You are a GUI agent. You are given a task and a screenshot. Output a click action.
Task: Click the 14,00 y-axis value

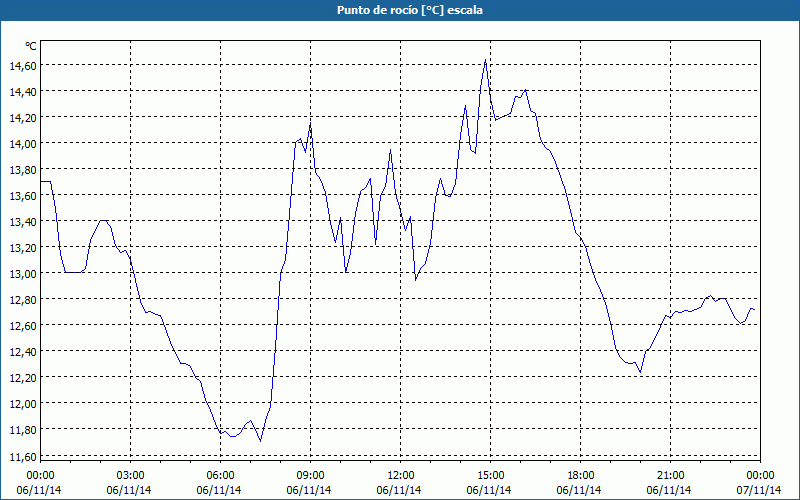pos(23,143)
